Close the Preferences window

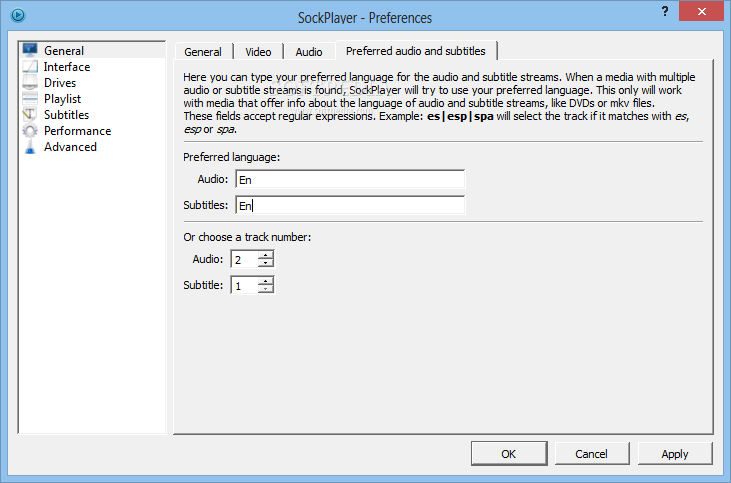(701, 12)
